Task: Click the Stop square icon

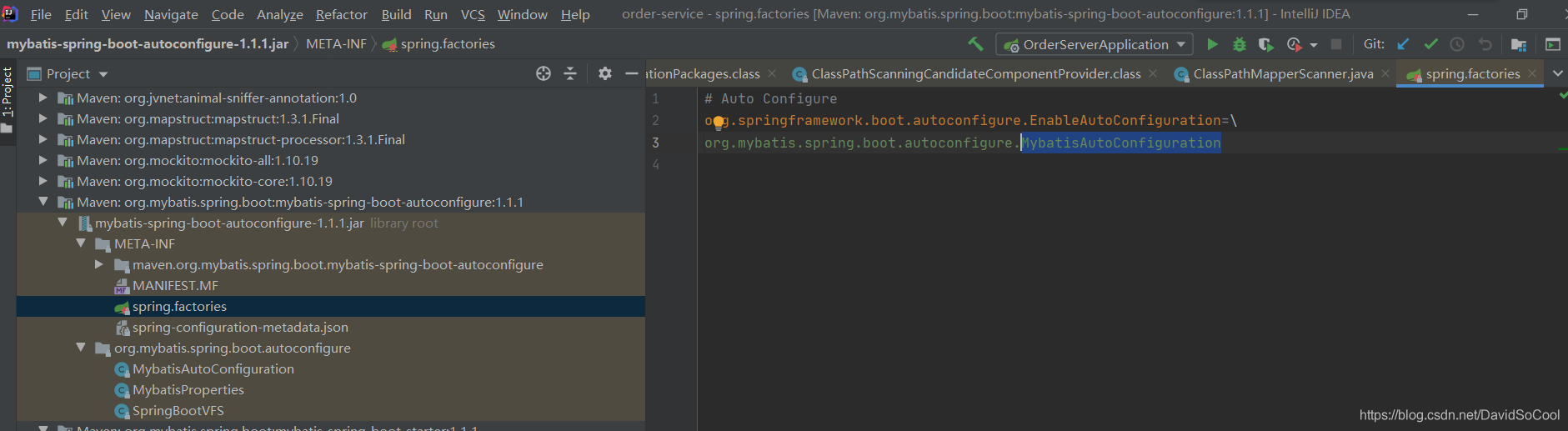Action: click(x=1336, y=44)
